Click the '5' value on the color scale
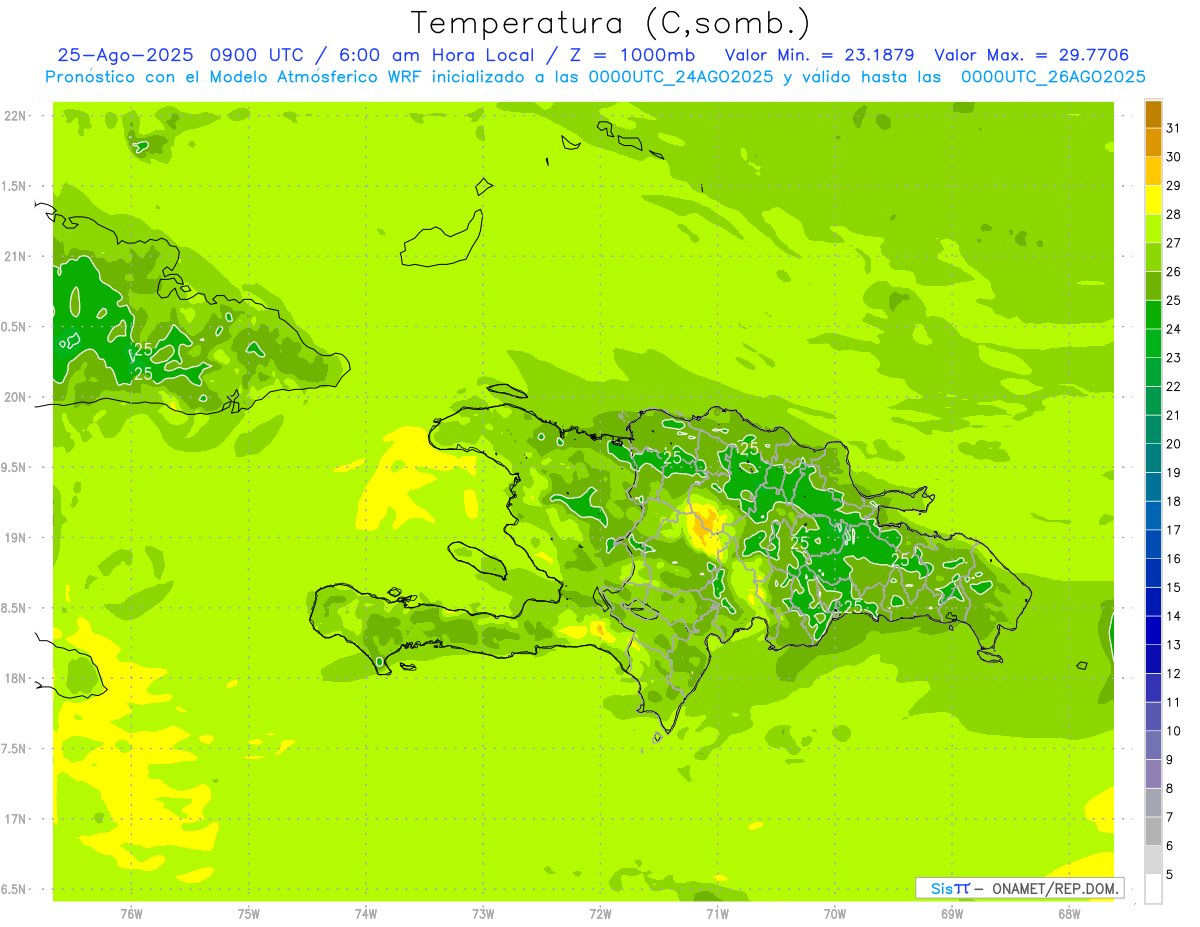The height and width of the screenshot is (927, 1200). pyautogui.click(x=1170, y=875)
